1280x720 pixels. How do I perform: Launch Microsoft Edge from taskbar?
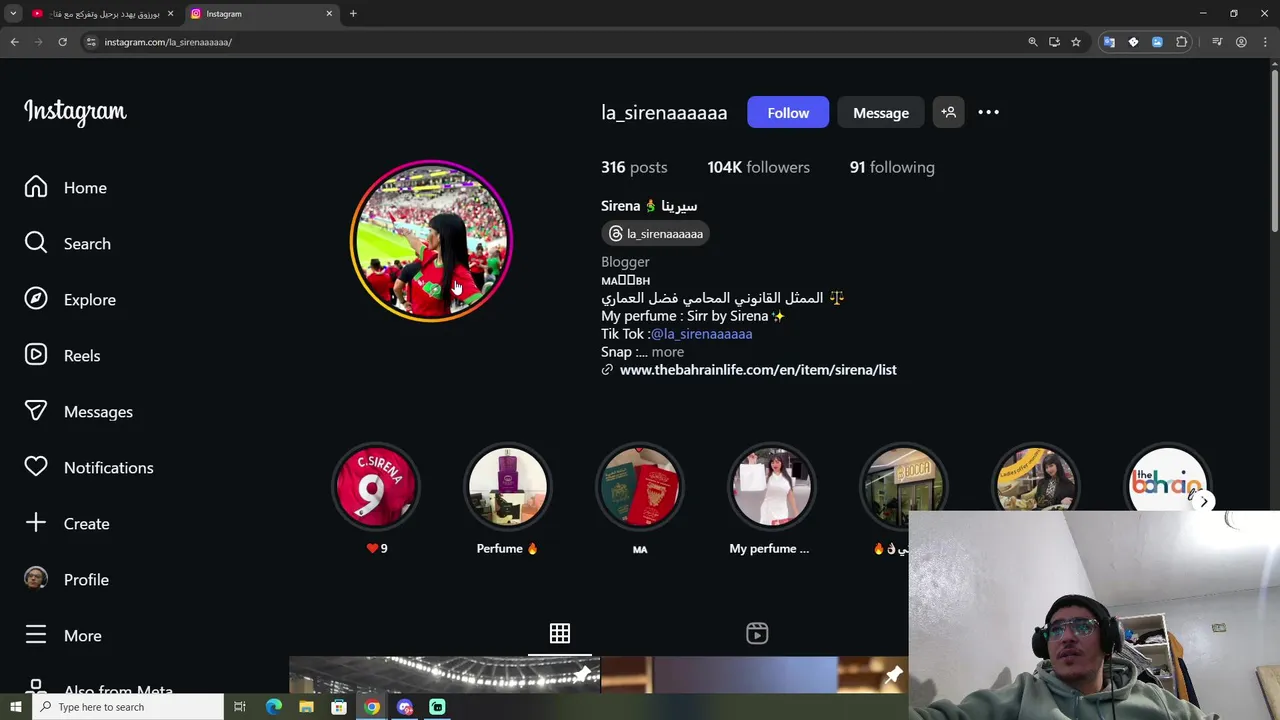273,707
